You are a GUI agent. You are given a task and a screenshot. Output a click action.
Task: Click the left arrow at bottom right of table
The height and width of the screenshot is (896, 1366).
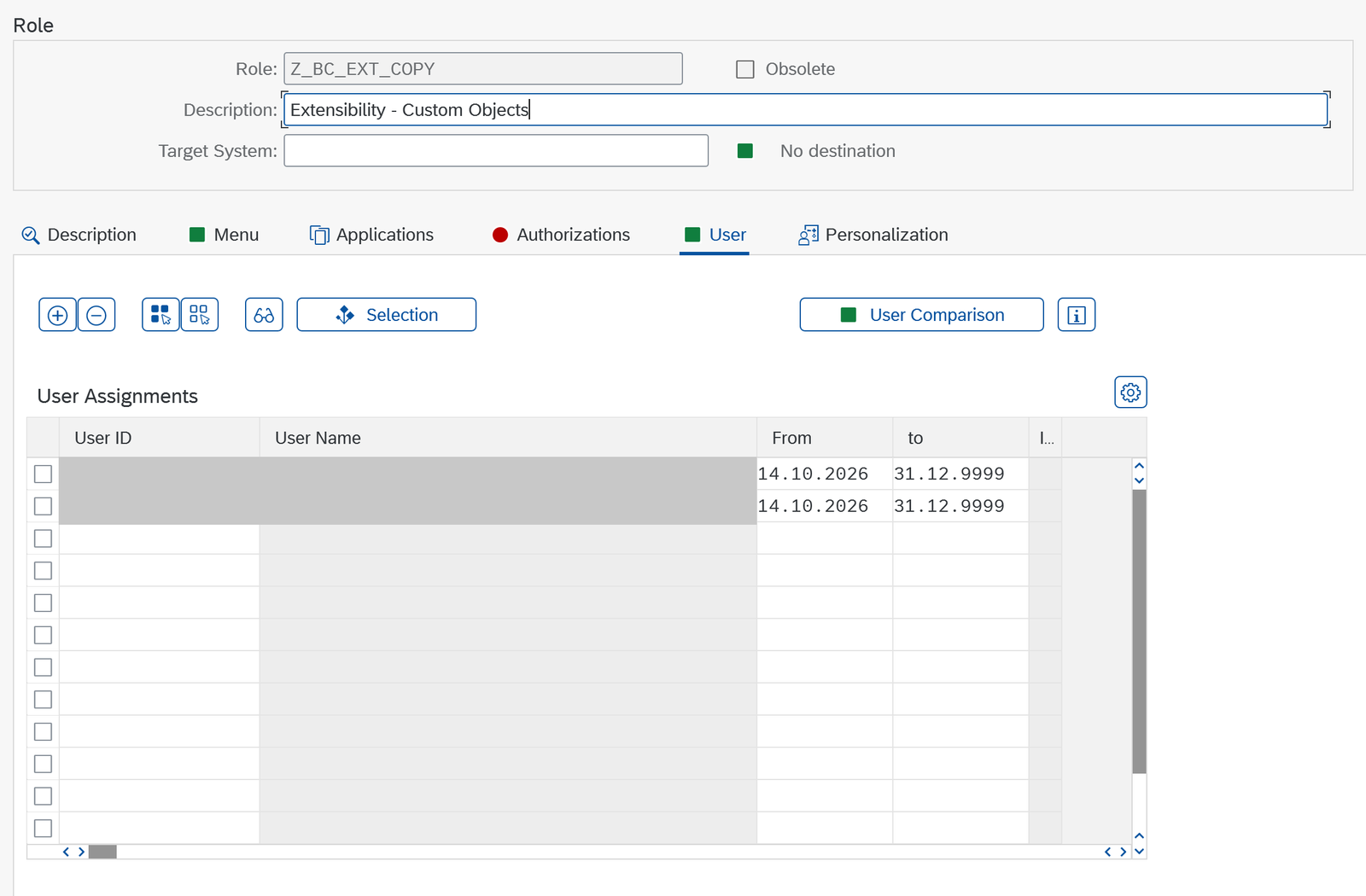pos(1108,852)
